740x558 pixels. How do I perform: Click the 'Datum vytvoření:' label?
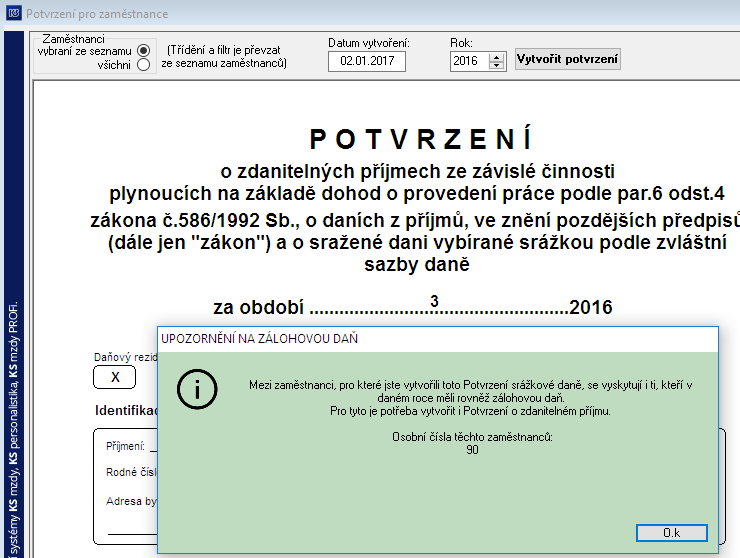pos(369,43)
